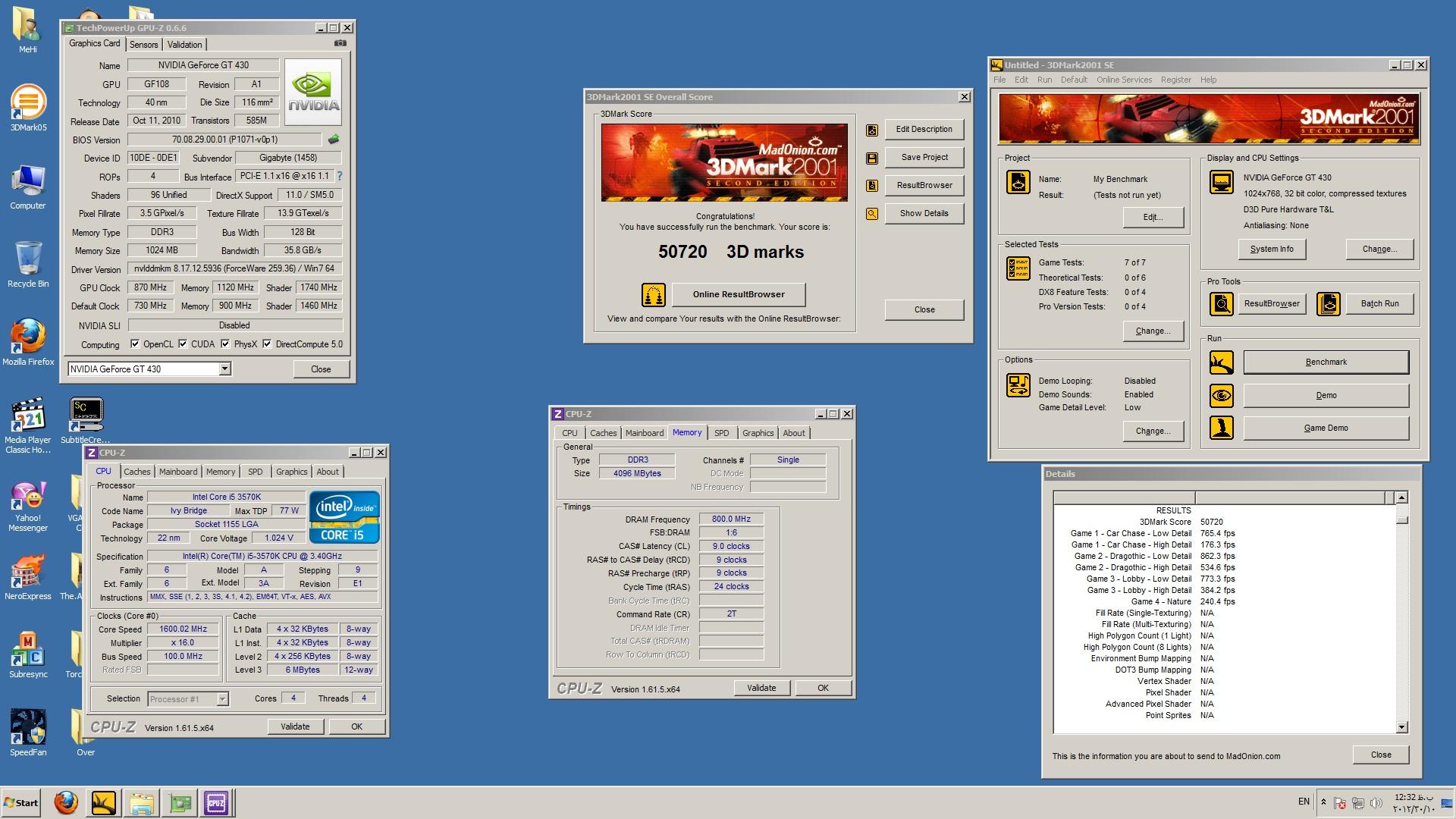Toggle the CUDA checkbox in GPU-Z
The height and width of the screenshot is (819, 1456).
click(183, 344)
